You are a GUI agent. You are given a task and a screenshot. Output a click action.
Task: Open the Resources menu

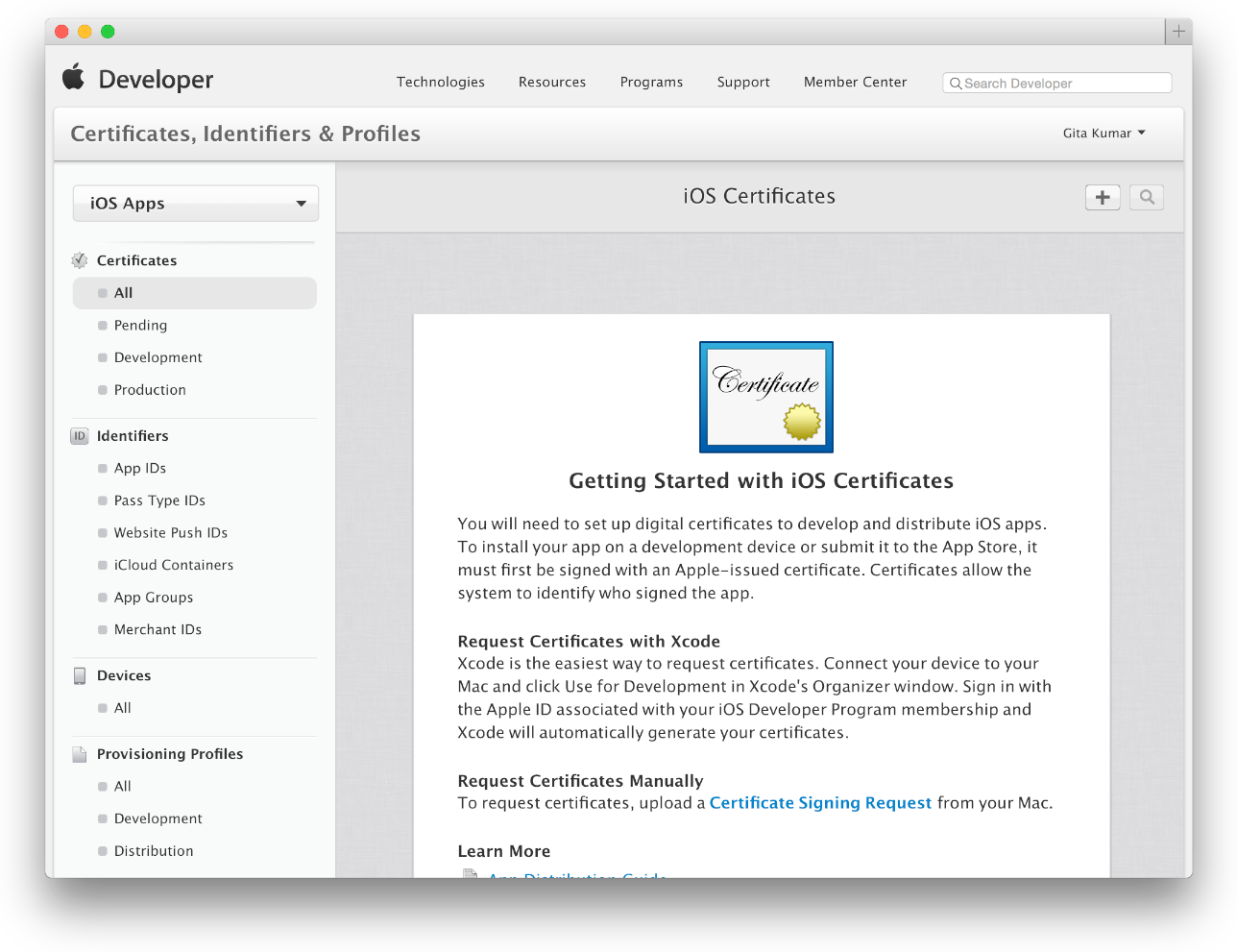tap(552, 83)
